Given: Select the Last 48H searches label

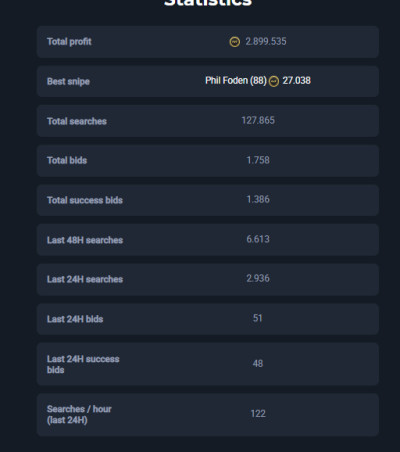Looking at the screenshot, I should [85, 240].
